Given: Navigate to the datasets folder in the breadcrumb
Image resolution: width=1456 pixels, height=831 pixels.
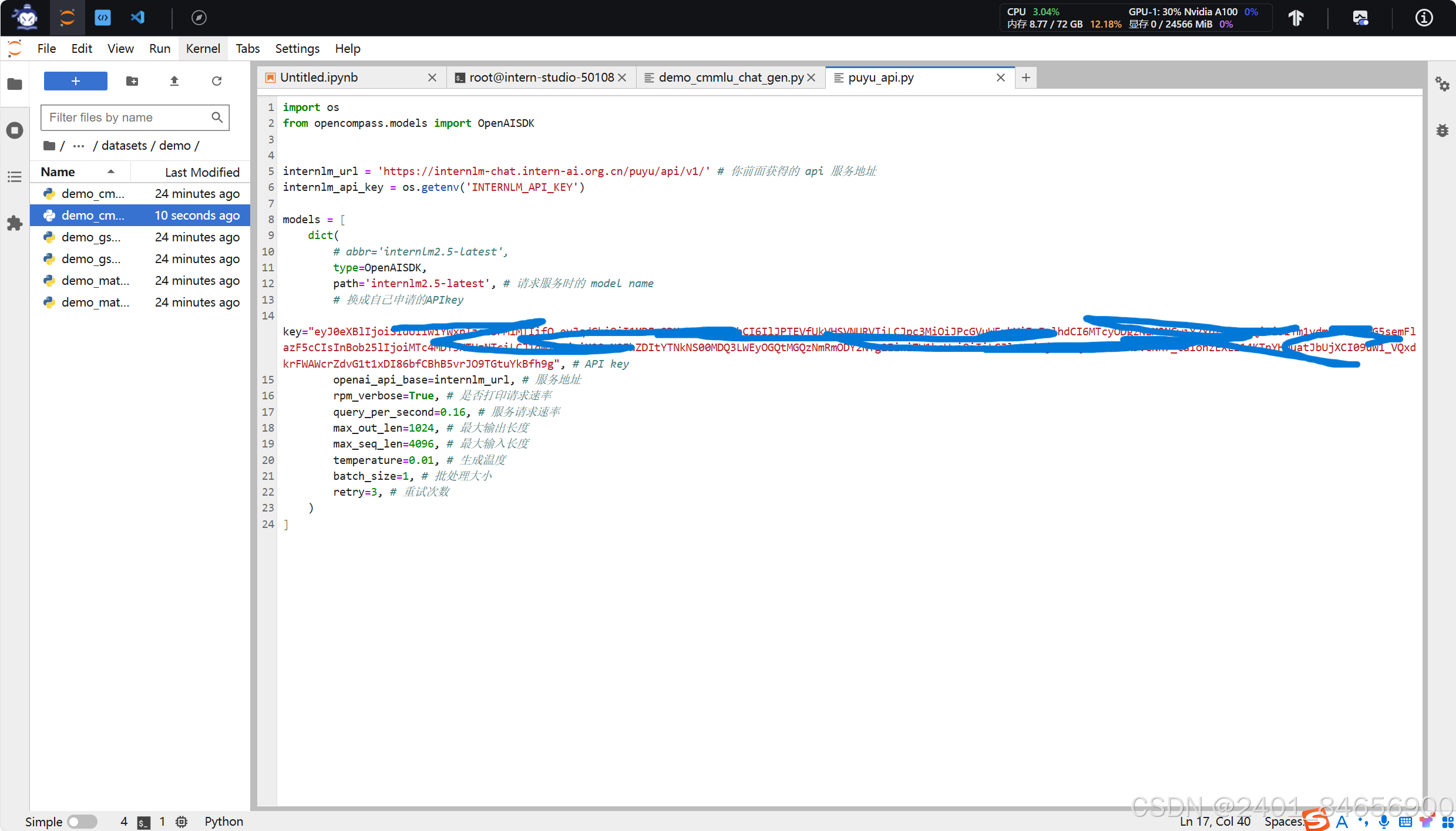Looking at the screenshot, I should 124,146.
